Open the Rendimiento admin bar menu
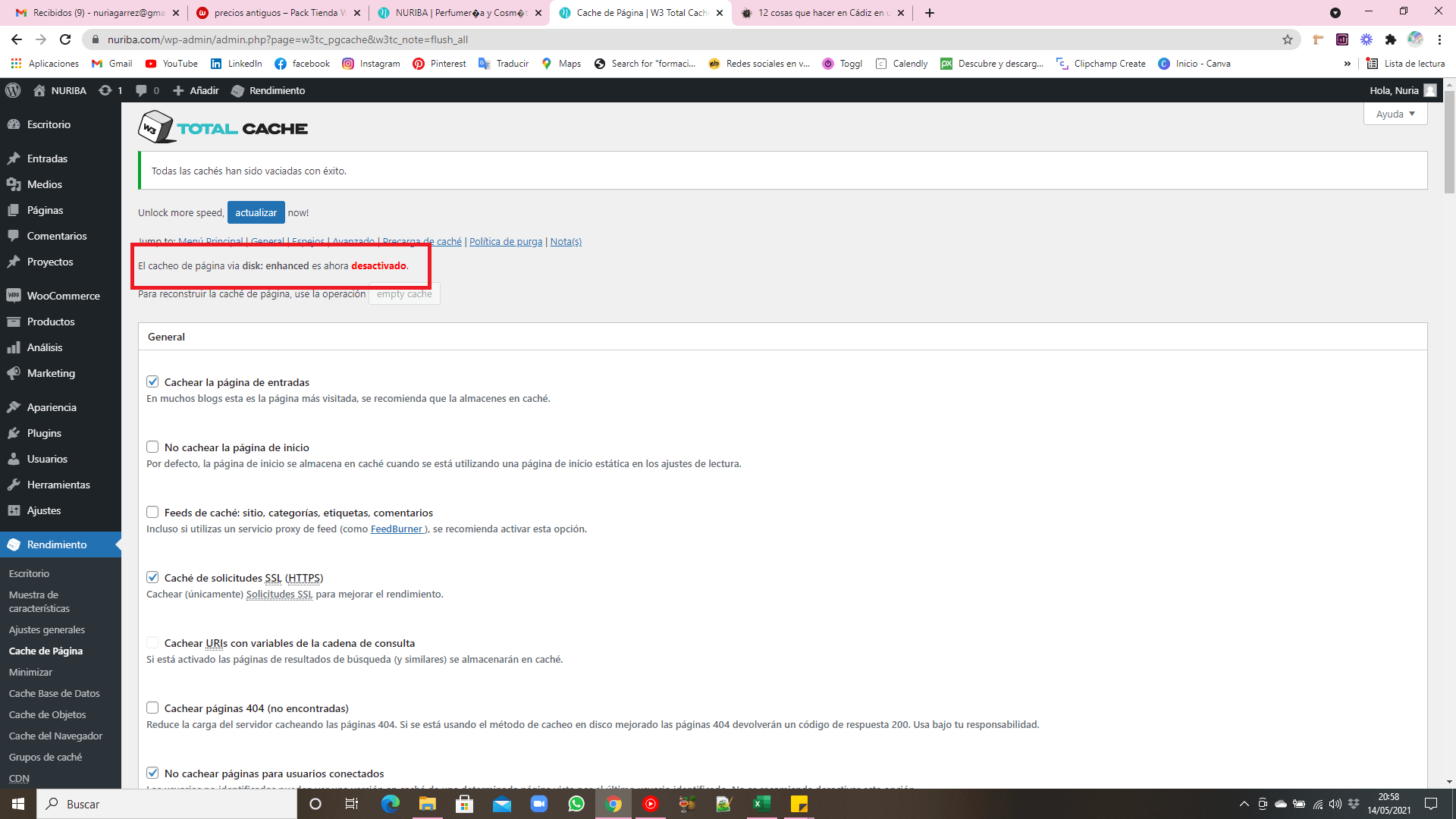This screenshot has height=819, width=1456. coord(268,90)
